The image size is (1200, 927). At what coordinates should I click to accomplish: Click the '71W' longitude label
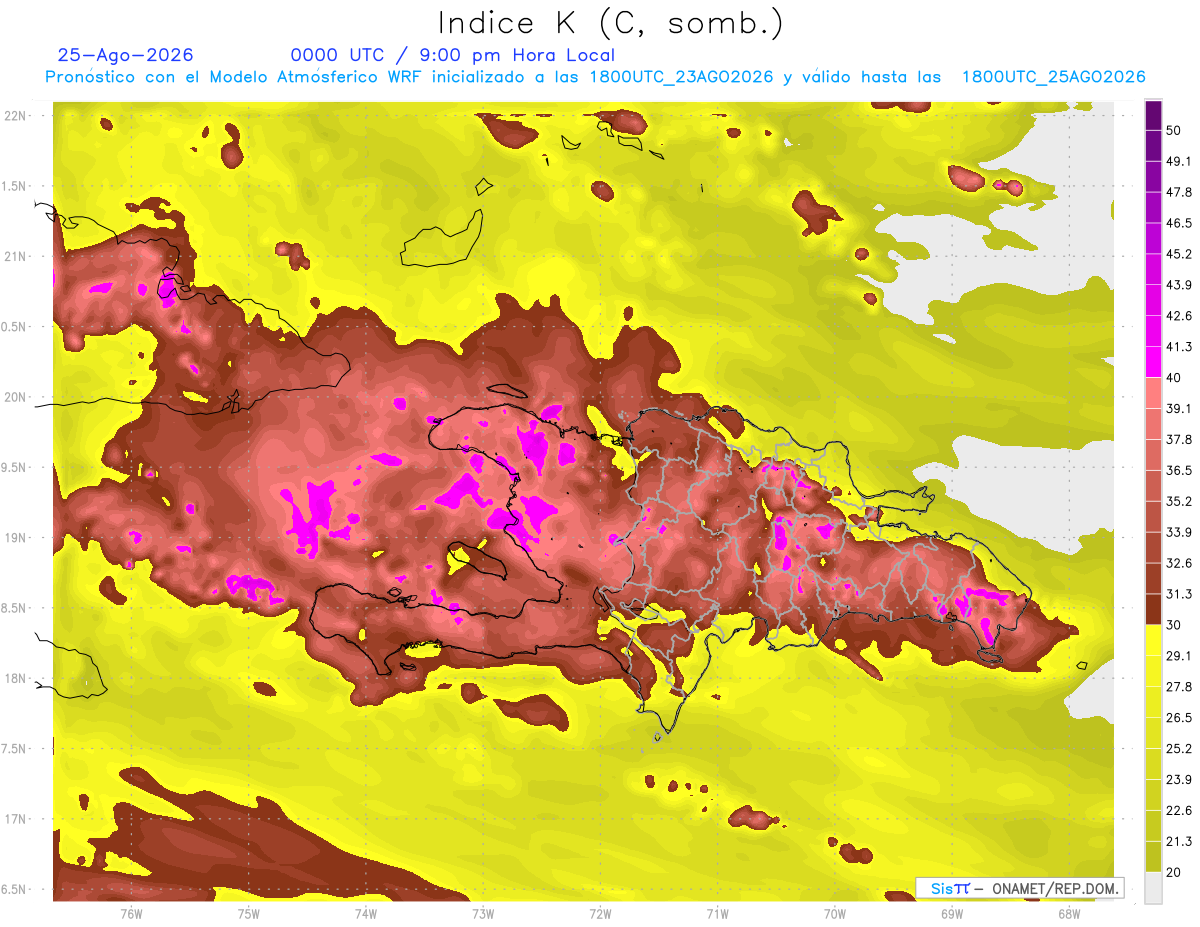coord(717,914)
